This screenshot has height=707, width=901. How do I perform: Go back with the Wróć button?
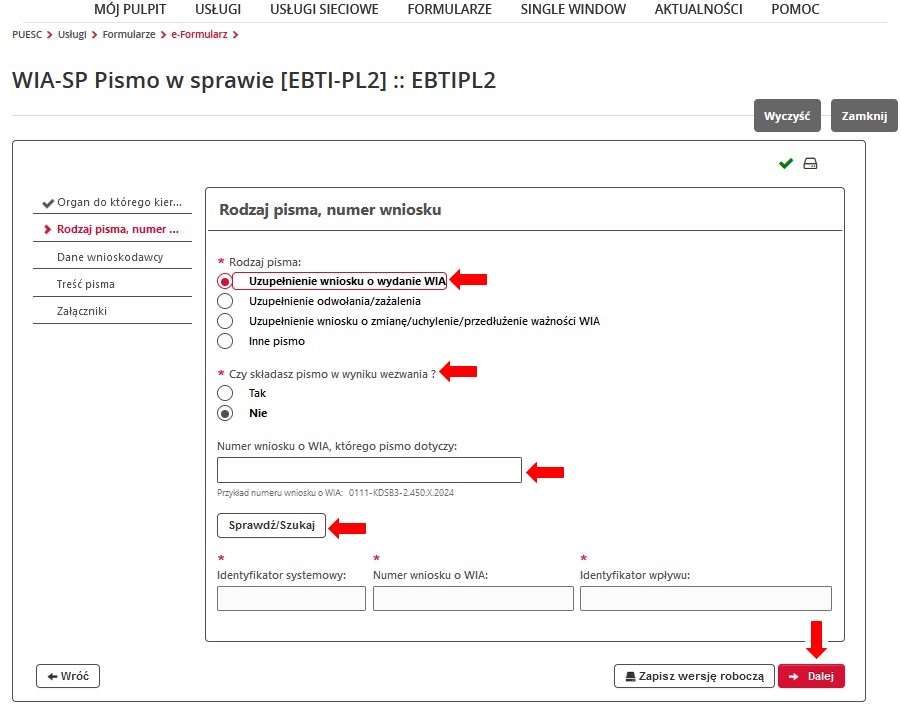68,676
